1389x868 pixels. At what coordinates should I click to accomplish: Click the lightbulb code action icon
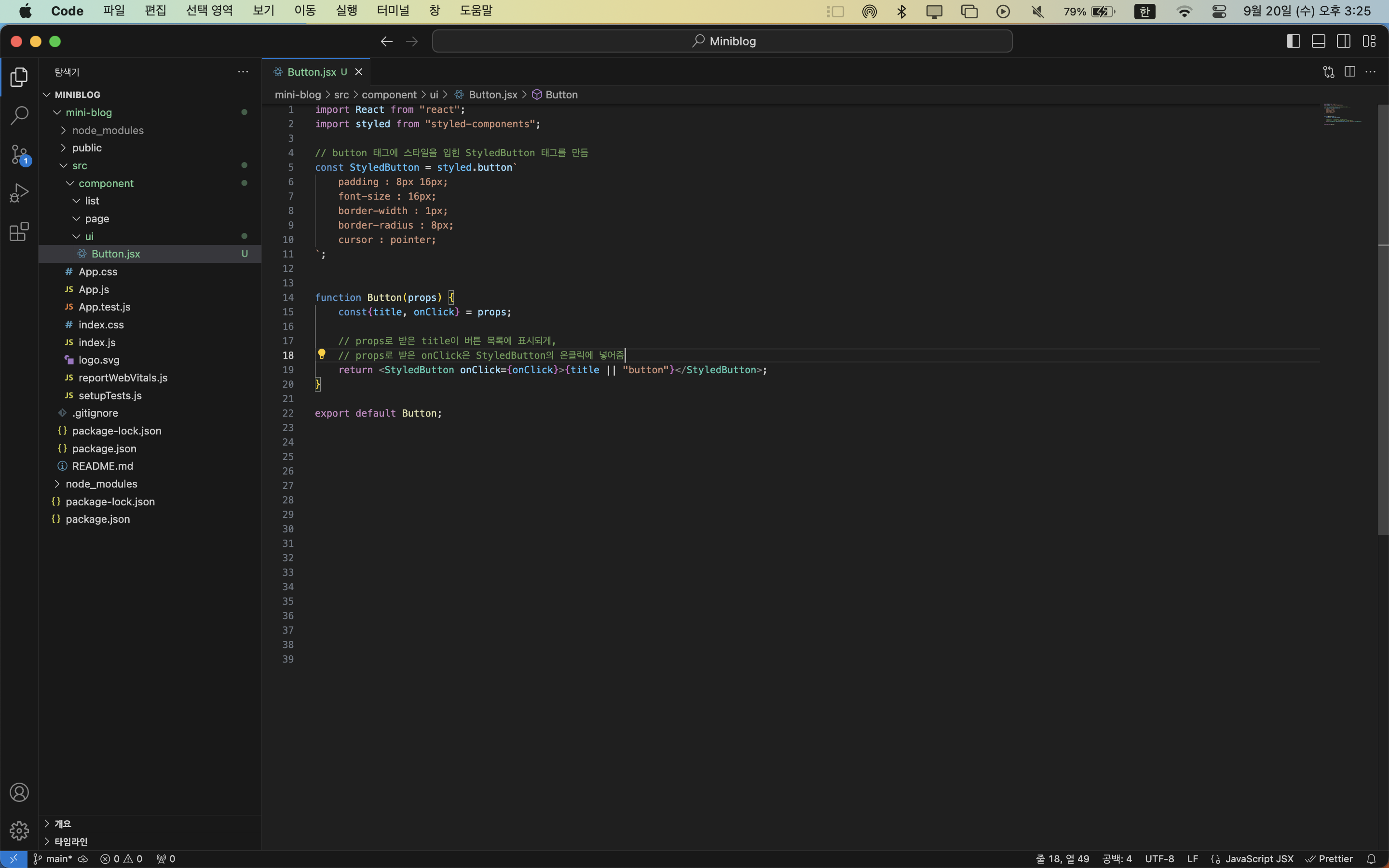tap(321, 354)
